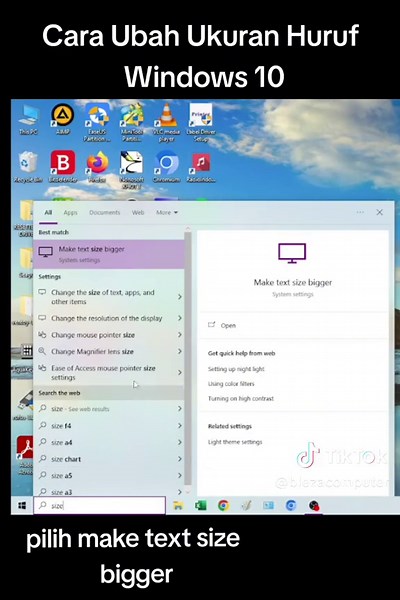Open the More dropdown in search tabs
400x600 pixels.
(x=167, y=212)
